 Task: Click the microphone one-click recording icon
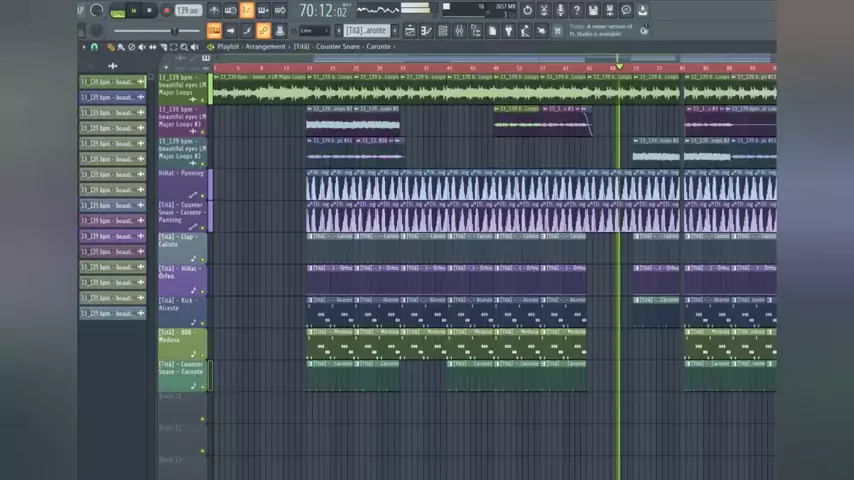(x=560, y=10)
